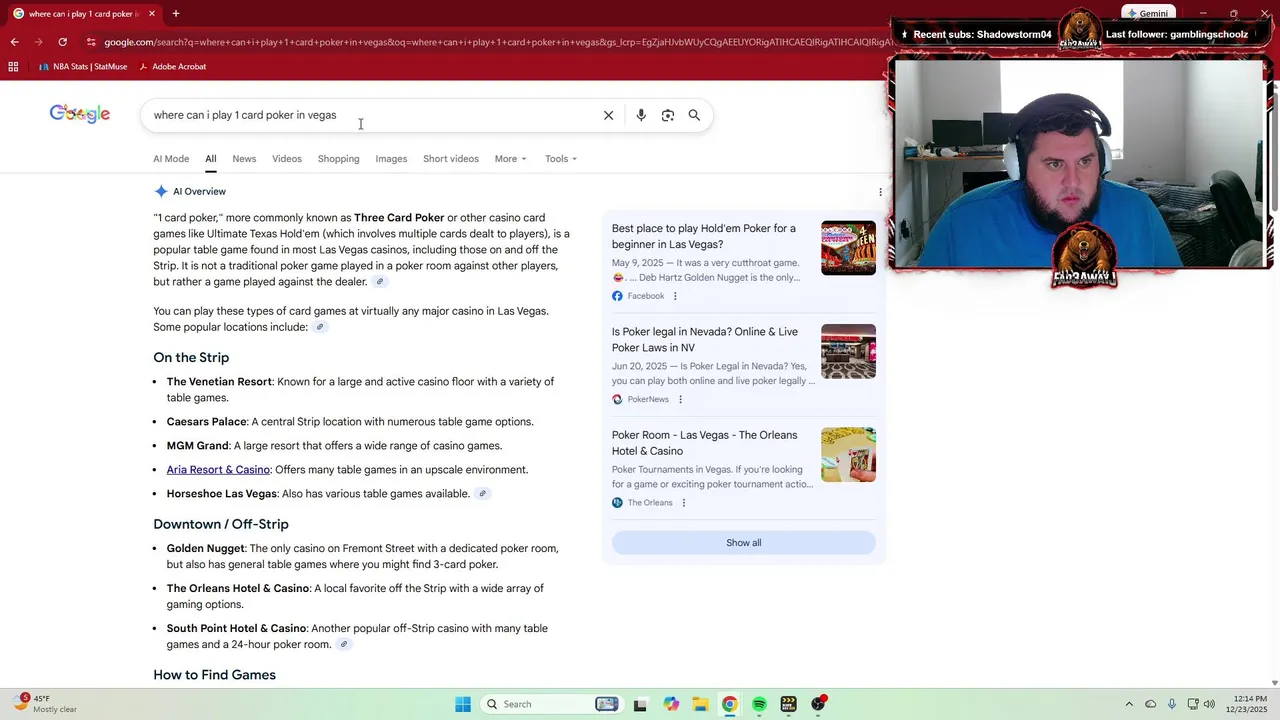Image resolution: width=1280 pixels, height=720 pixels.
Task: Switch to Chrome in the taskbar
Action: [x=730, y=704]
